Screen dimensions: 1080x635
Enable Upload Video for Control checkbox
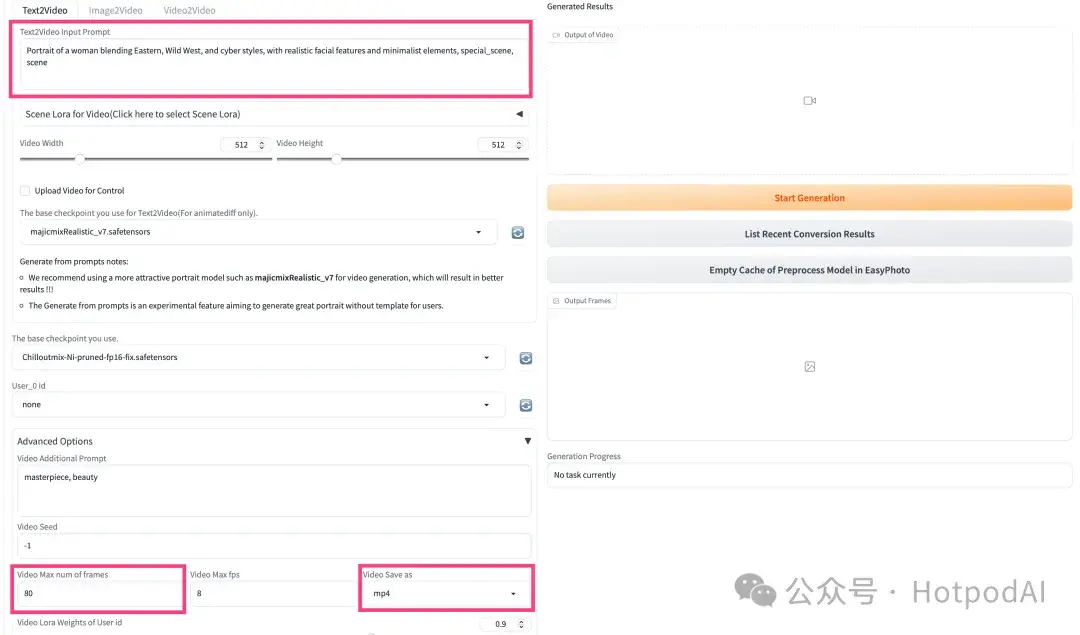25,190
